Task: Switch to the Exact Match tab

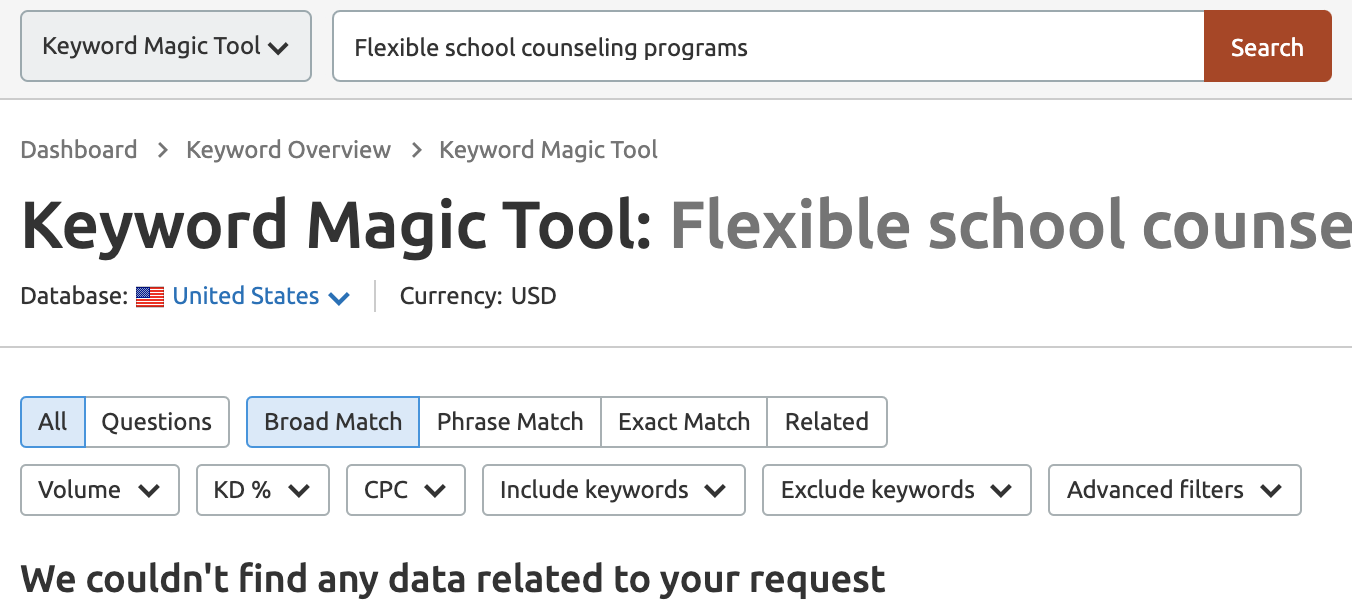Action: coord(684,422)
